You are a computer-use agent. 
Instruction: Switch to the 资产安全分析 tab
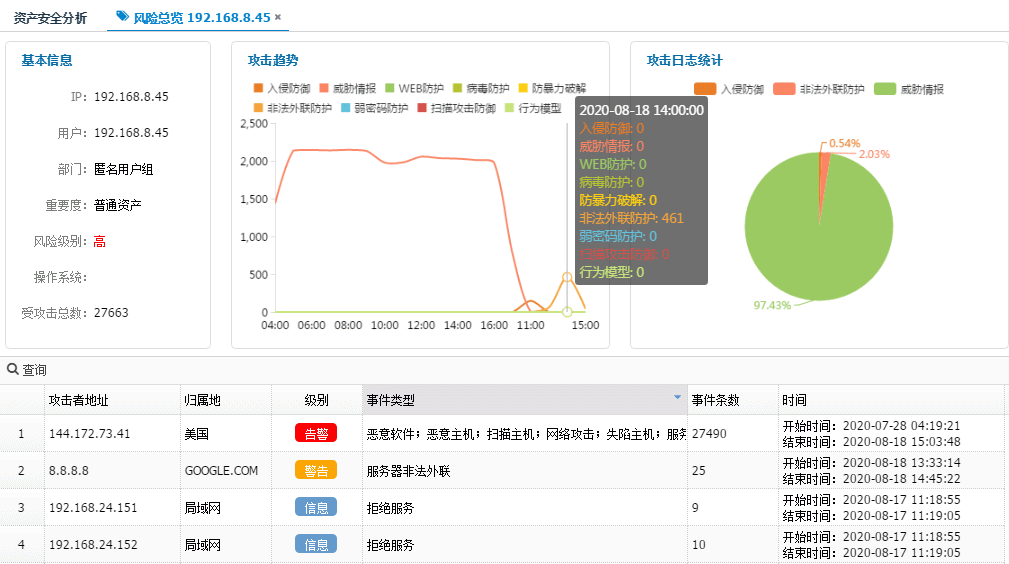51,18
